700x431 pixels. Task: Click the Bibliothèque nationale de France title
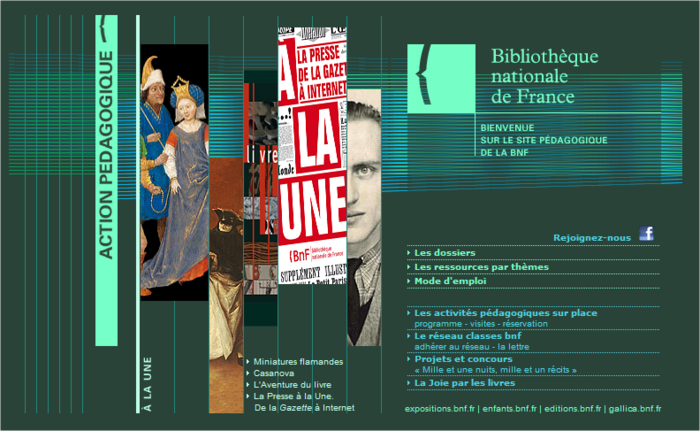[x=545, y=76]
